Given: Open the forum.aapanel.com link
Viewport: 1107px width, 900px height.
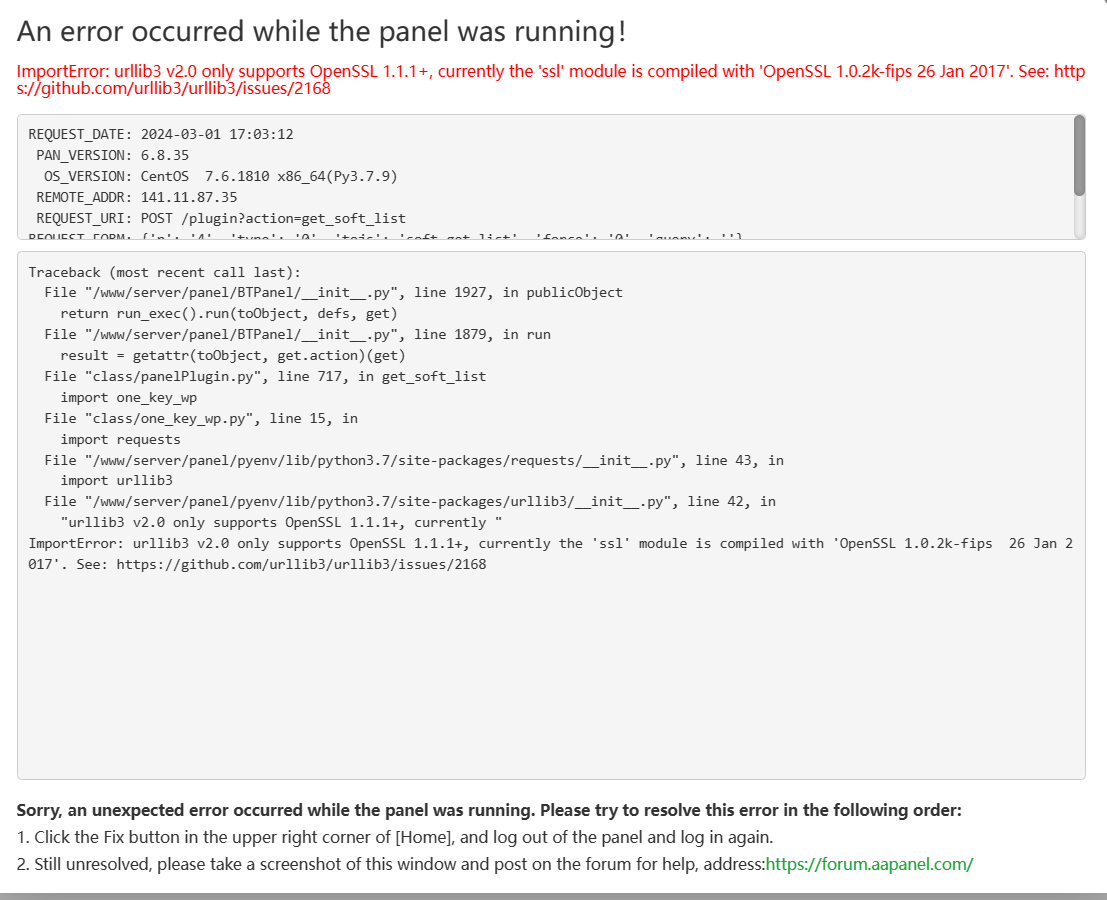Looking at the screenshot, I should 869,864.
